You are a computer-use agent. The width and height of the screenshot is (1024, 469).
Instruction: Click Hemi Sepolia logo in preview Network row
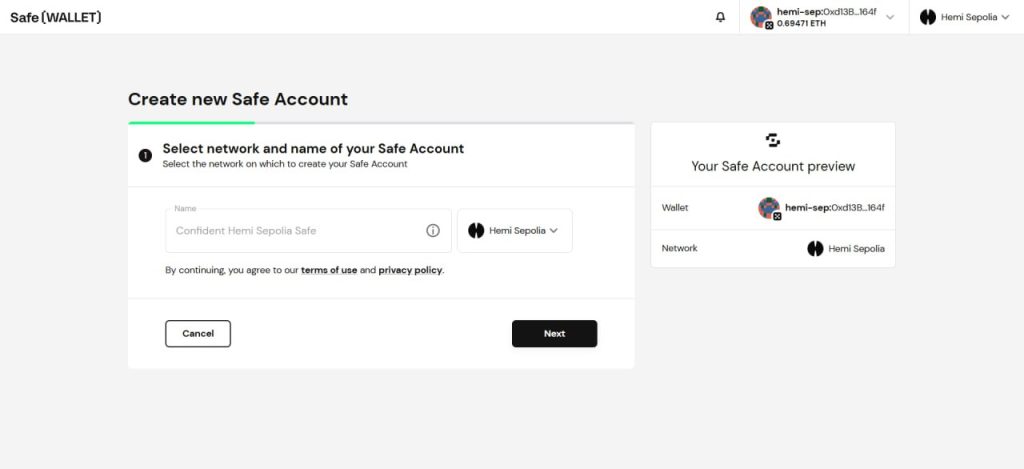click(x=815, y=248)
